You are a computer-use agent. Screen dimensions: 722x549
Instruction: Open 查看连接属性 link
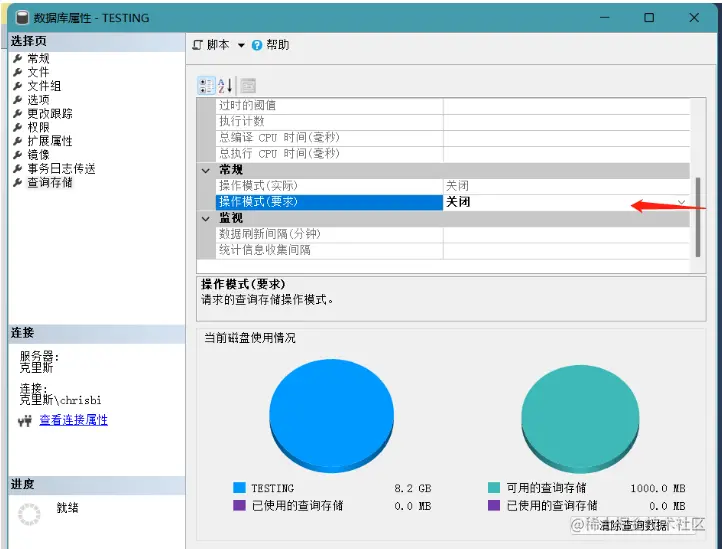tap(74, 420)
